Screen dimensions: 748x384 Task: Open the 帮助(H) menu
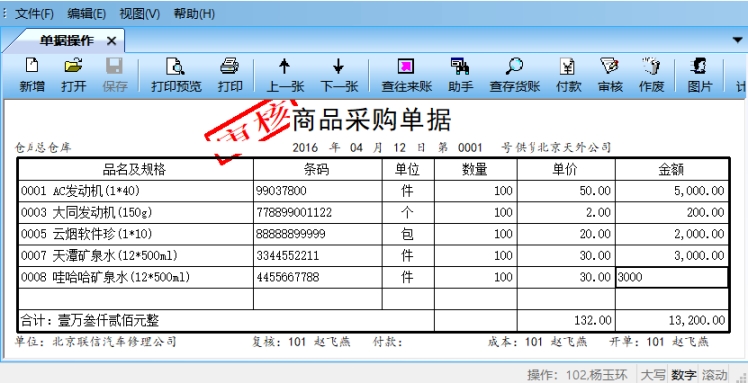194,14
